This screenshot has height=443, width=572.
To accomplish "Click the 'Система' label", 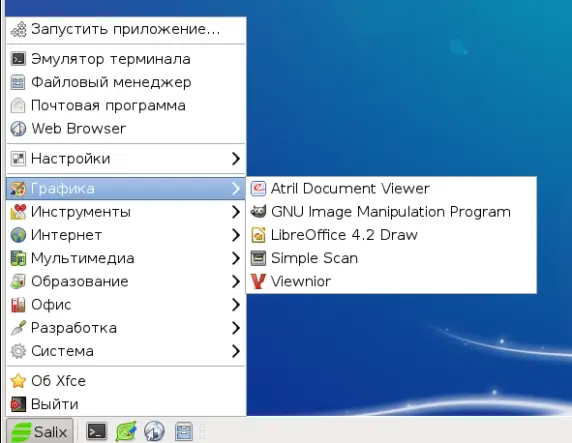I will point(62,351).
